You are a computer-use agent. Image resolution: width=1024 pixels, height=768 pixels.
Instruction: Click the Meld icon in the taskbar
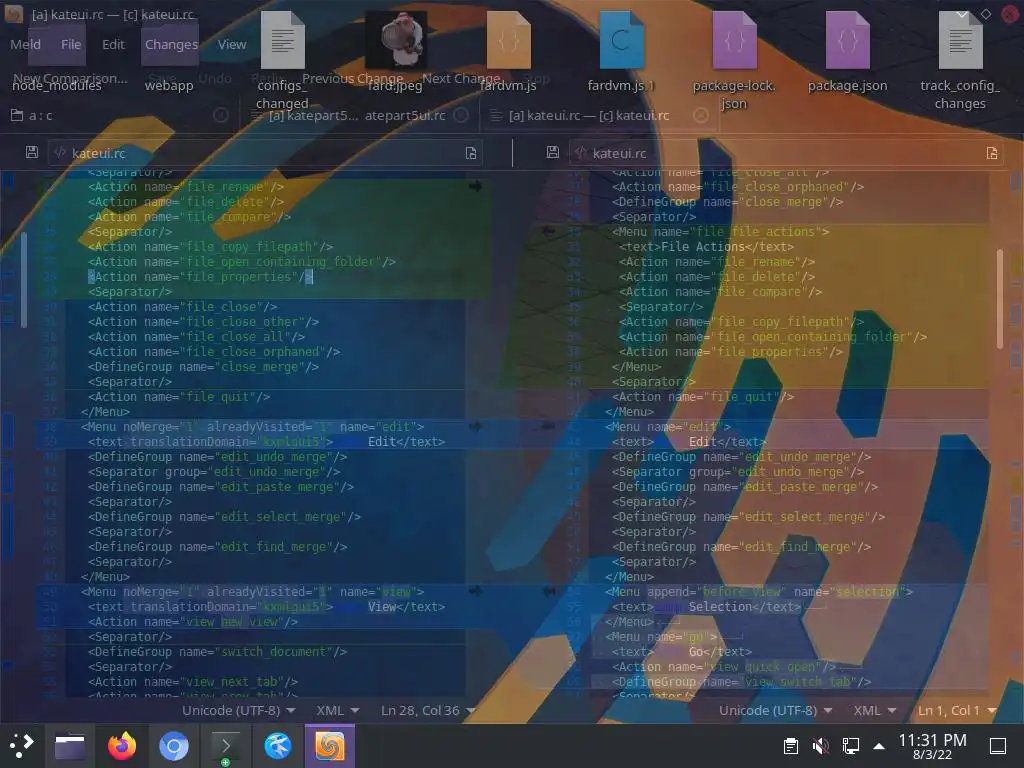tap(330, 745)
